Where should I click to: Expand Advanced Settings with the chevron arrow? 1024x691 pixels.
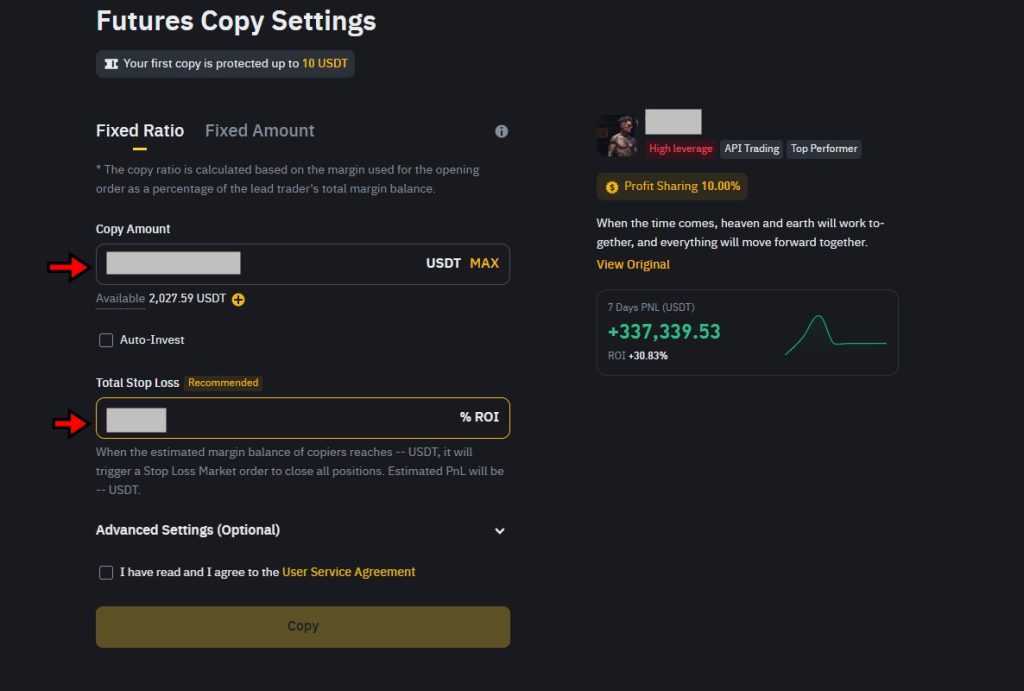pos(500,531)
